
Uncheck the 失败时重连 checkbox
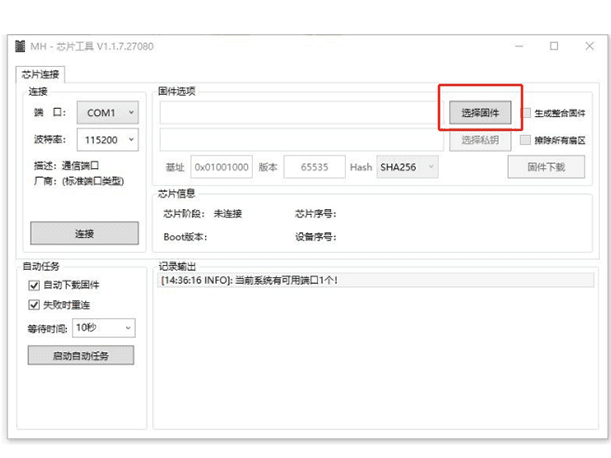[x=34, y=305]
